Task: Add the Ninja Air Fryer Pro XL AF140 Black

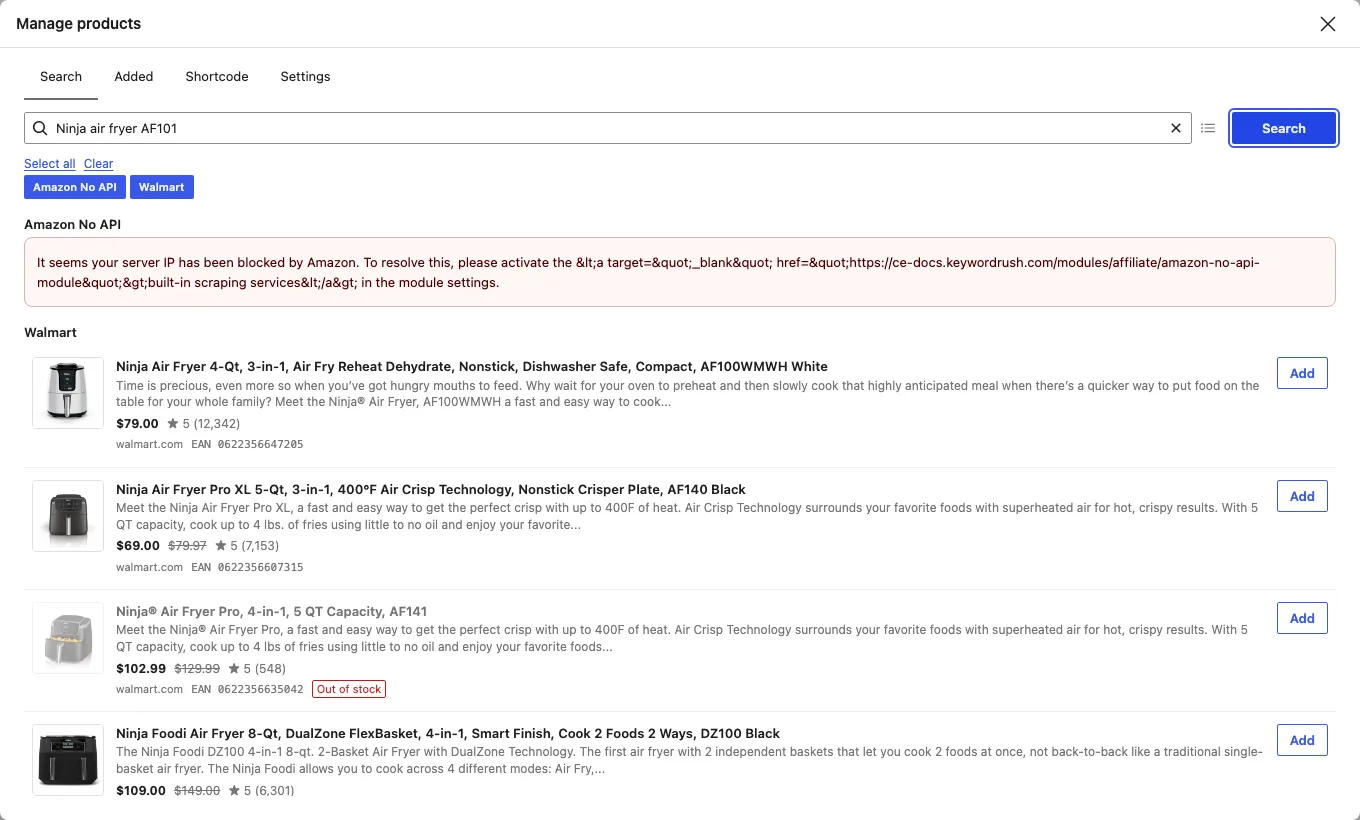Action: pos(1302,496)
